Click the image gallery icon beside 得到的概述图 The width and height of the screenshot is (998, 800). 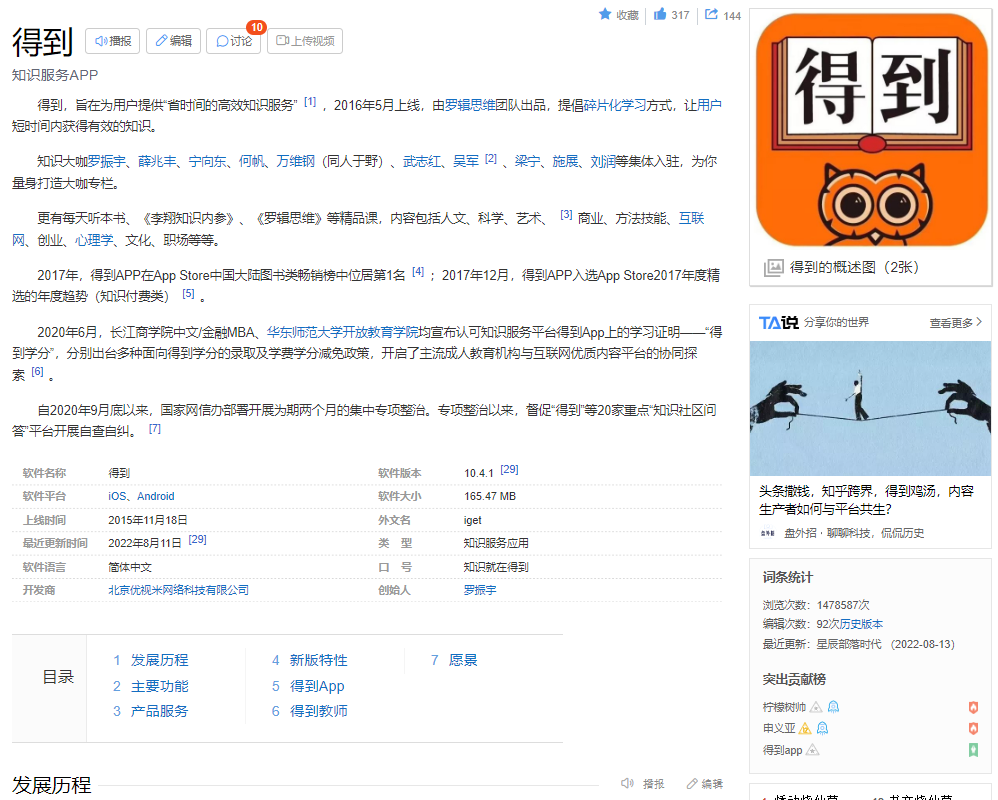[x=773, y=267]
